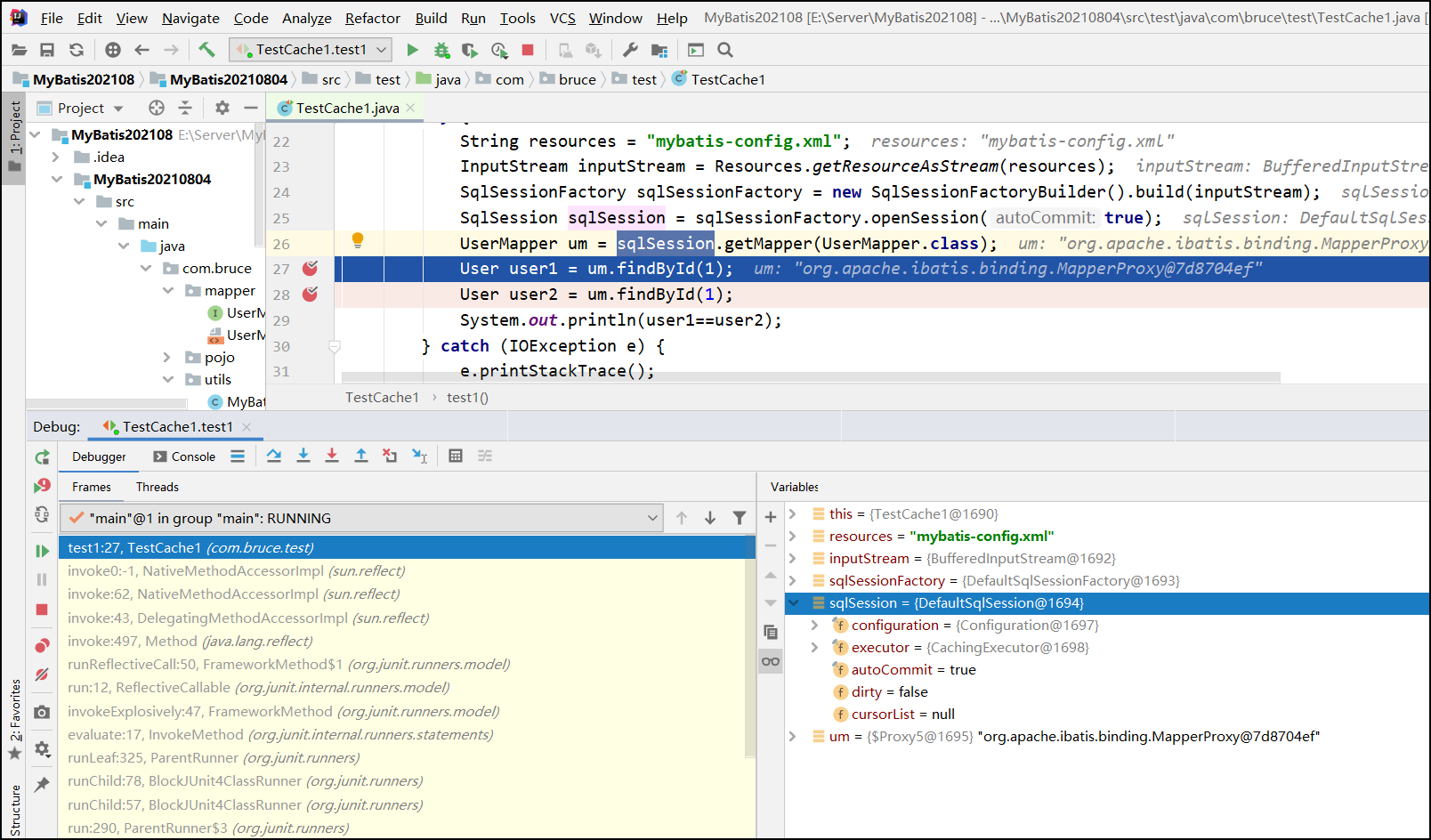Screen dimensions: 1431x840
Task: Select the Frames tab
Action: point(92,487)
